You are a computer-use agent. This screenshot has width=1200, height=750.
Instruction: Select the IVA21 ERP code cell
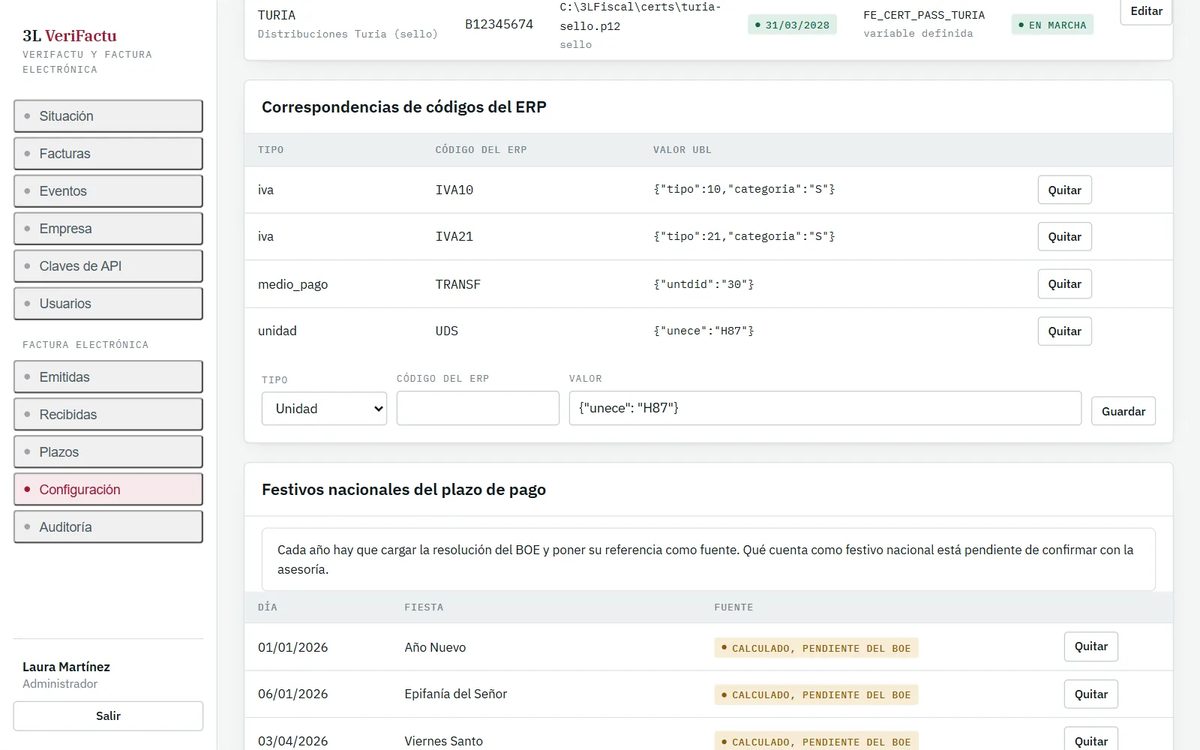(454, 236)
